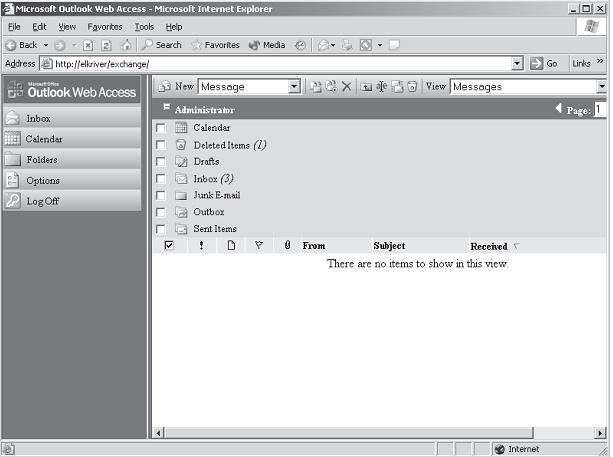Click the Outbox folder icon
Image resolution: width=613 pixels, height=457 pixels.
point(181,212)
